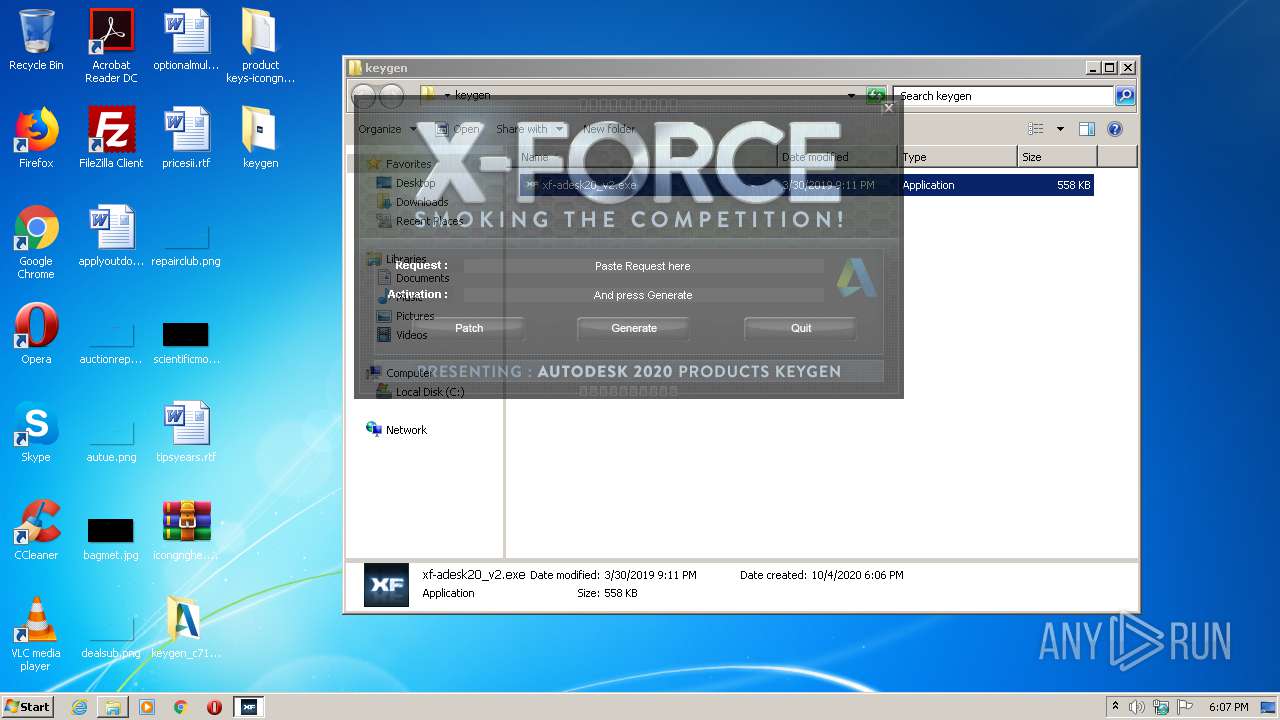
Task: Launch the Opera desktop shortcut
Action: 36,334
